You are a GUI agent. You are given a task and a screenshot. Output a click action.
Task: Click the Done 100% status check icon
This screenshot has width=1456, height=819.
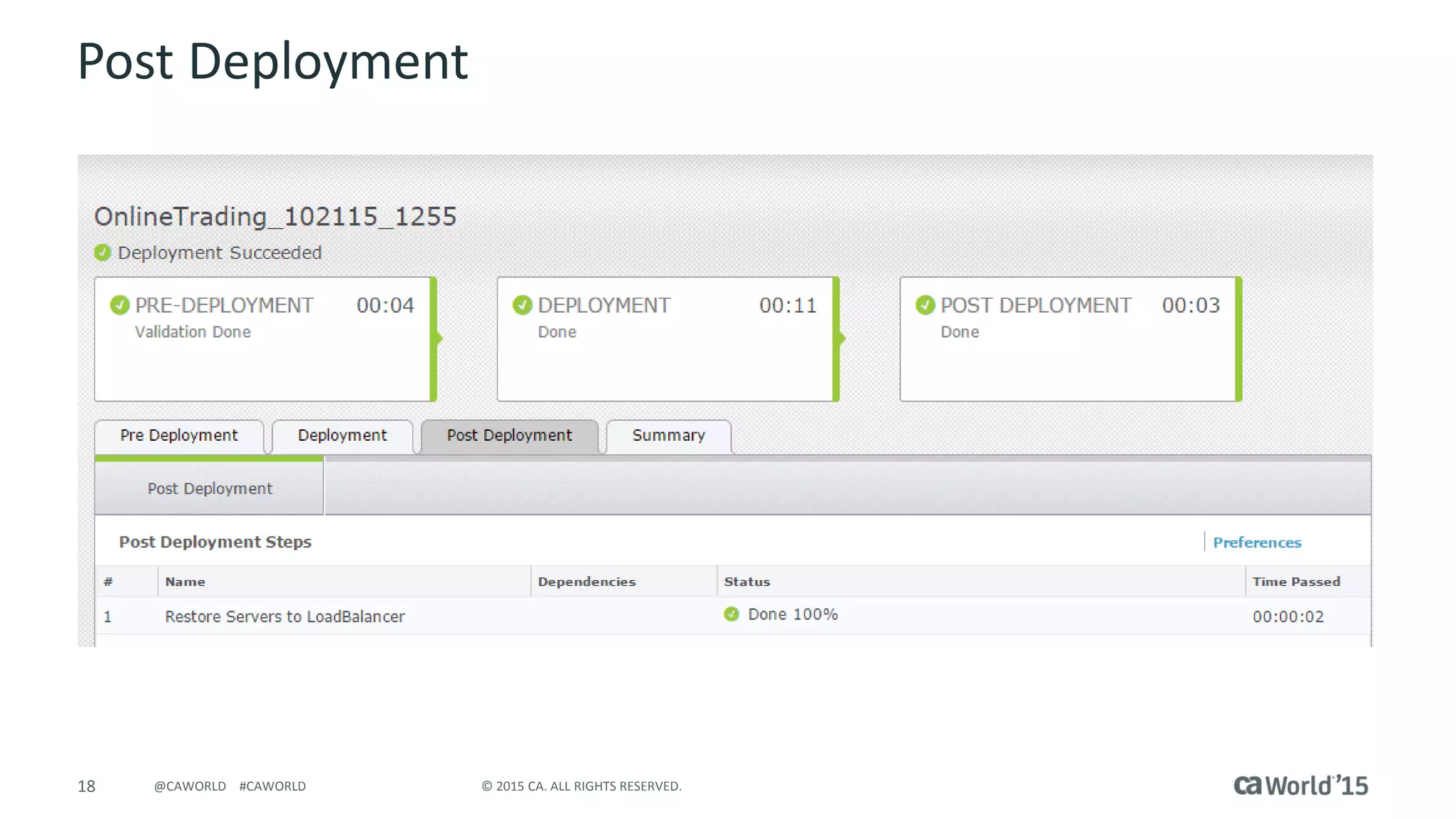coord(731,614)
